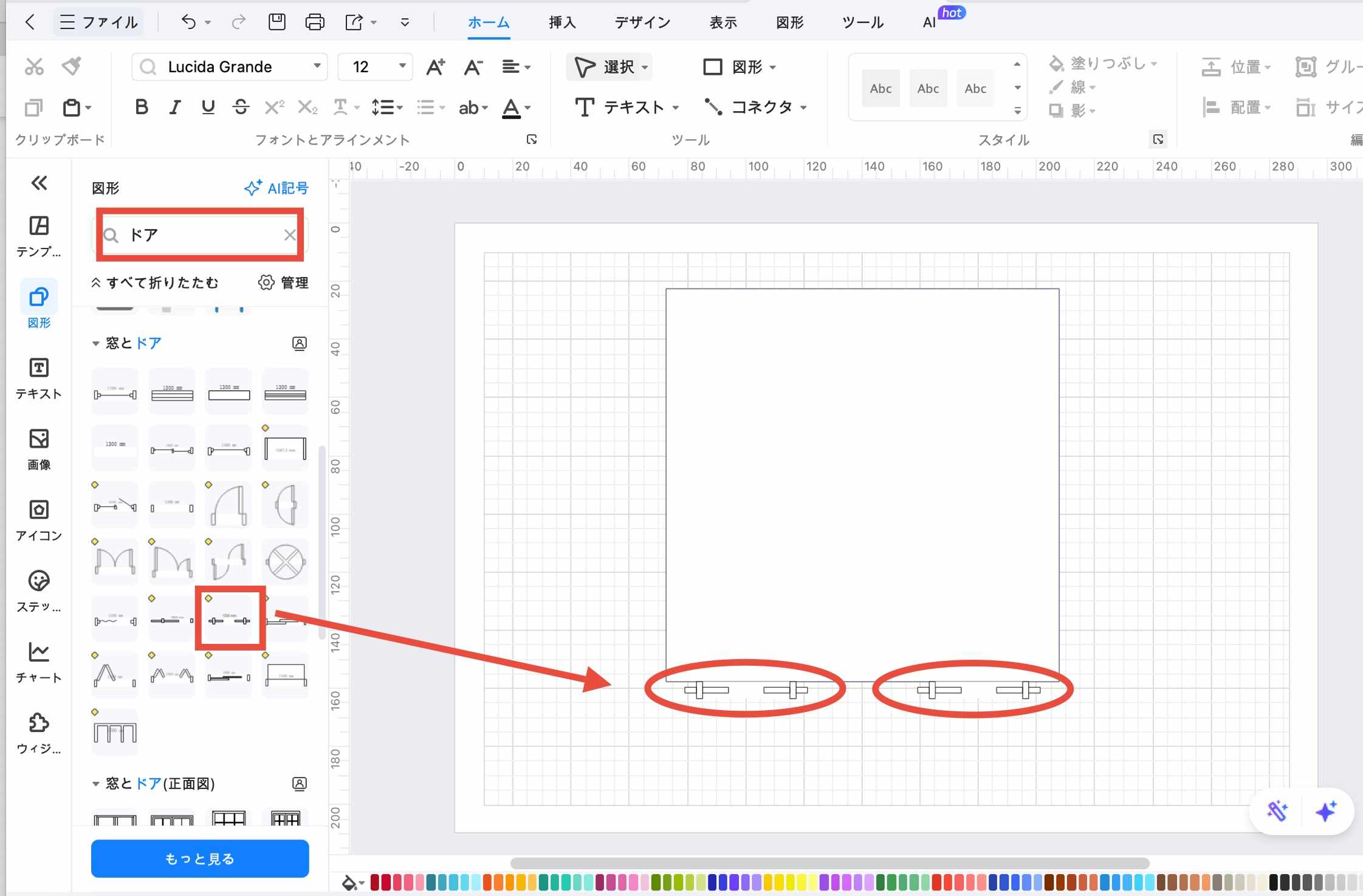Toggle subscript formatting
This screenshot has height=896, width=1363.
point(307,108)
